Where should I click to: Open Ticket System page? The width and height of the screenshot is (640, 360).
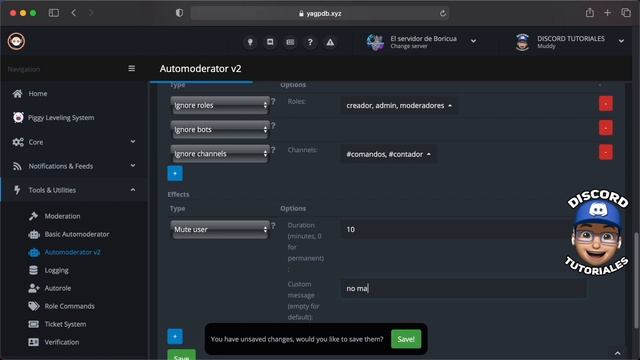[65, 324]
